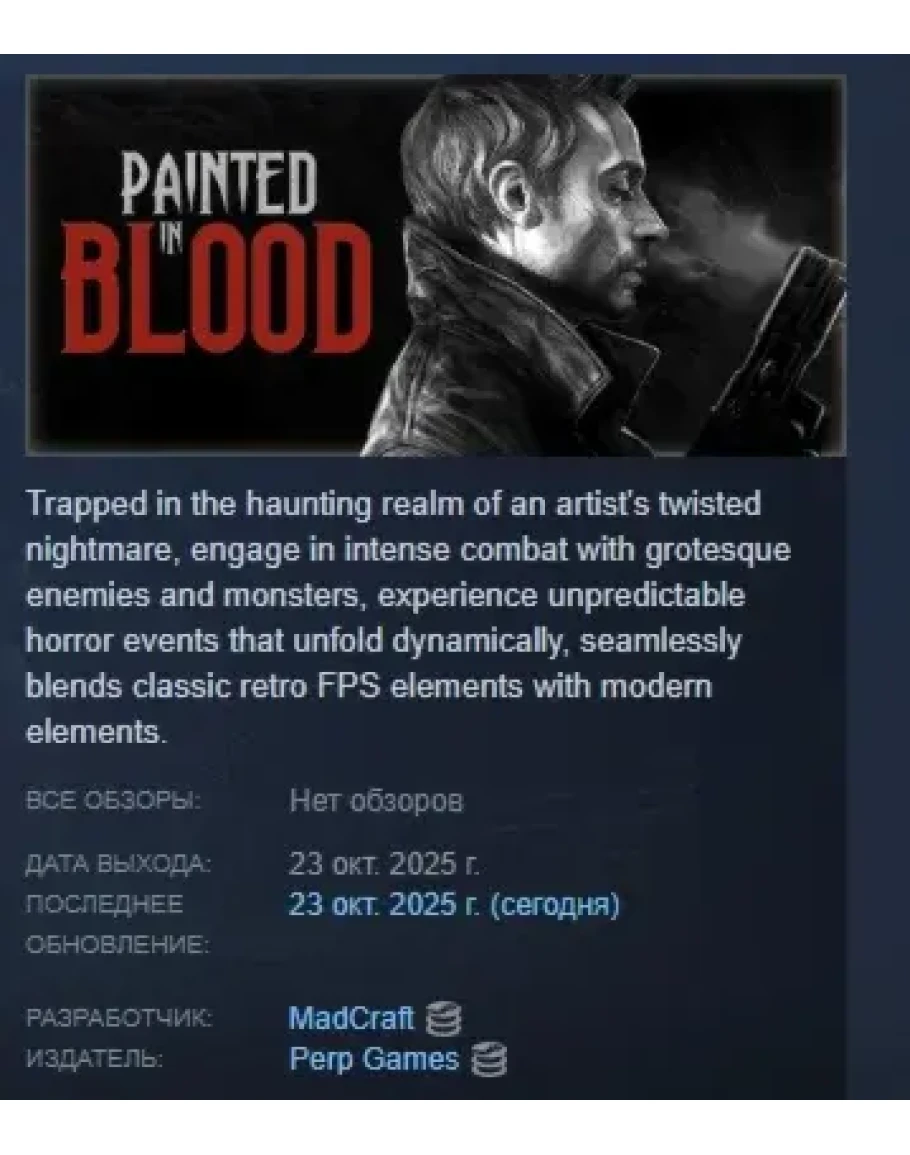Open the MadCraft developer link
The width and height of the screenshot is (910, 1155).
click(x=351, y=1019)
